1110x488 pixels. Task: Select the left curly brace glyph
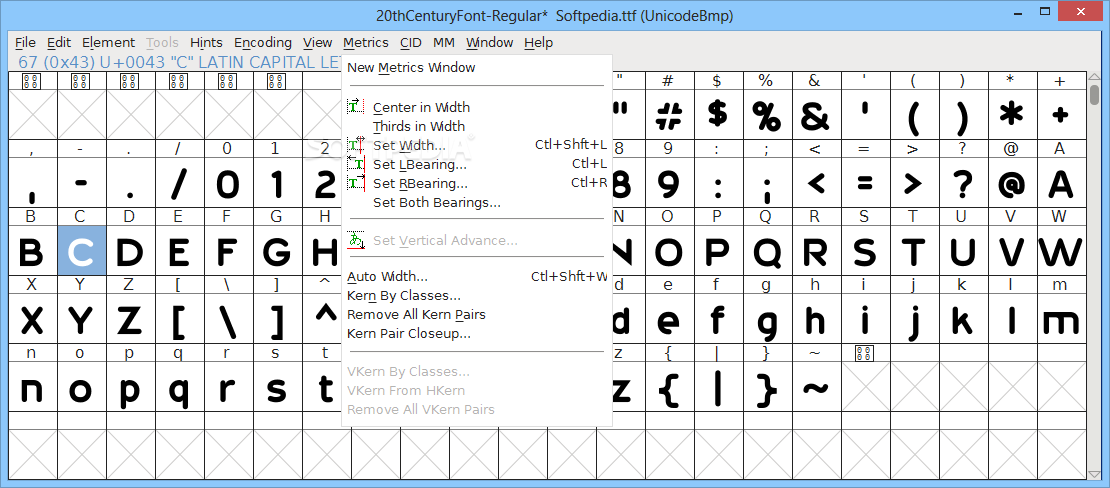point(668,387)
